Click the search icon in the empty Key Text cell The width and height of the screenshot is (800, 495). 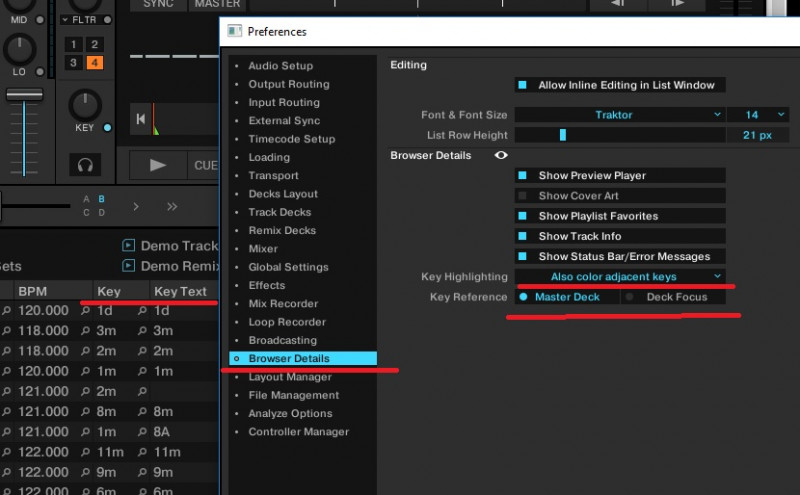pos(143,391)
